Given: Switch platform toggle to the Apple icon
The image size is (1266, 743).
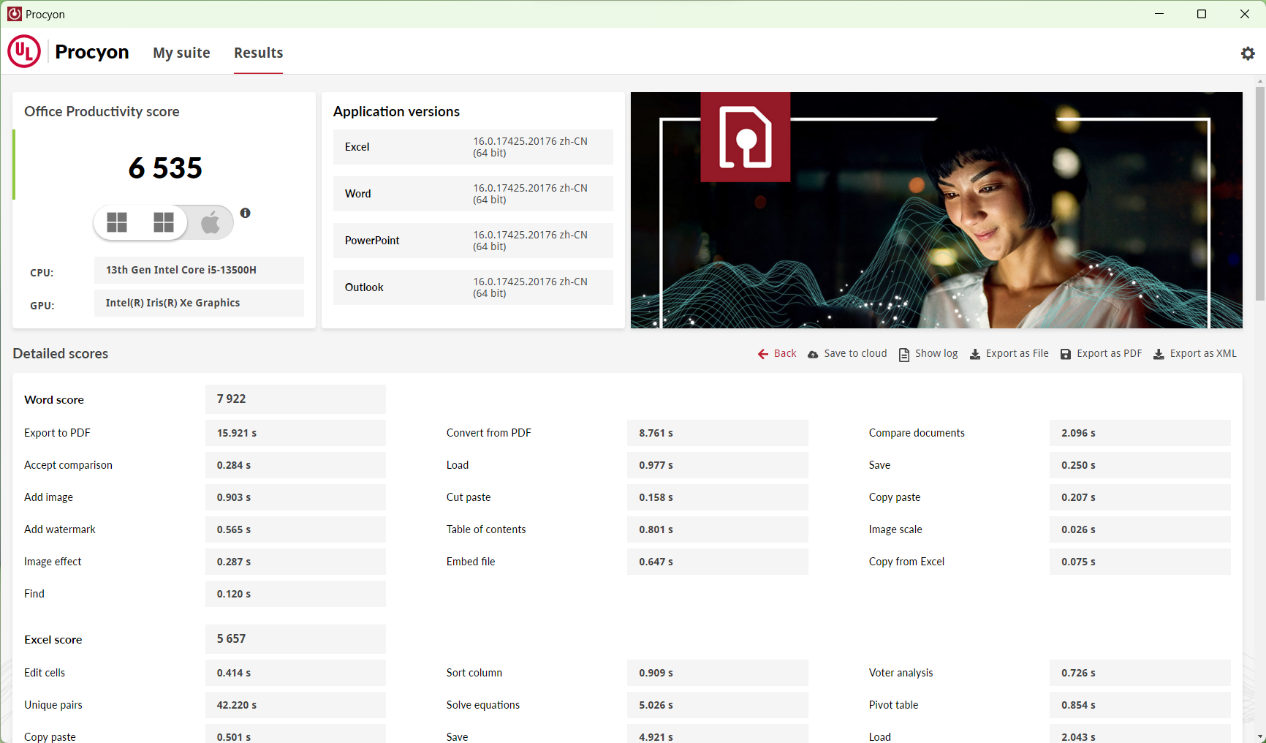Looking at the screenshot, I should click(210, 223).
